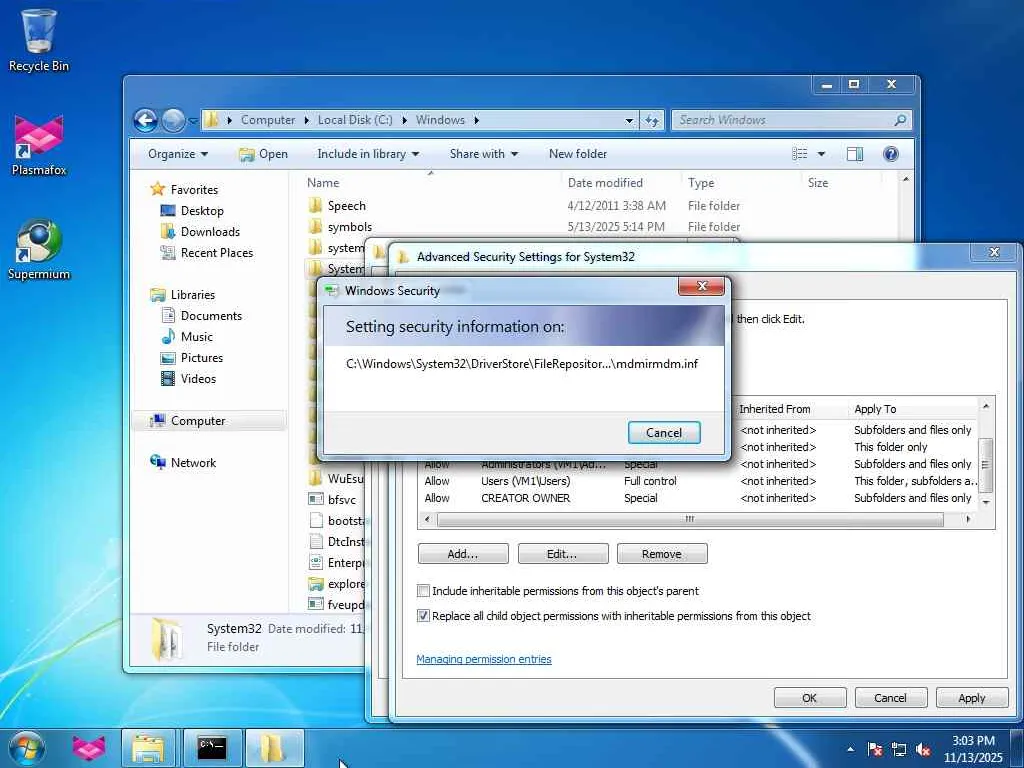Open the Pictures library
Viewport: 1024px width, 768px height.
(201, 358)
